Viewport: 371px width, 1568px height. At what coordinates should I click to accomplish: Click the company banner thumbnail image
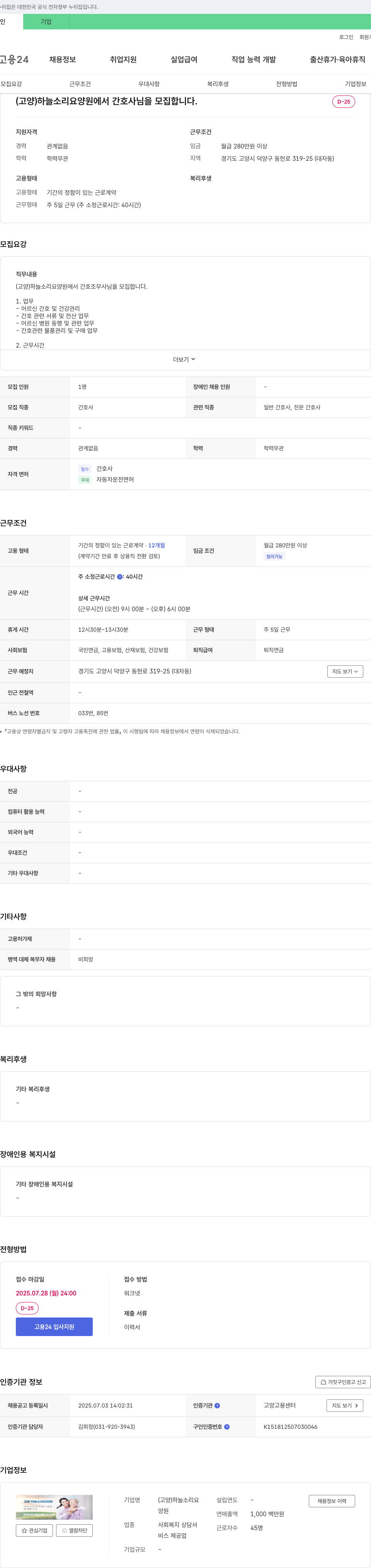coord(54,1507)
